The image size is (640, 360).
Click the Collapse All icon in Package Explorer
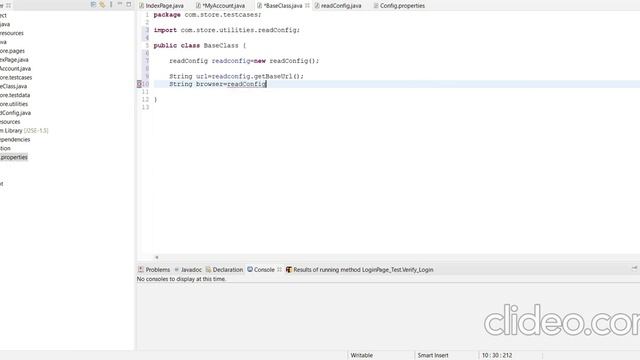pos(93,4)
